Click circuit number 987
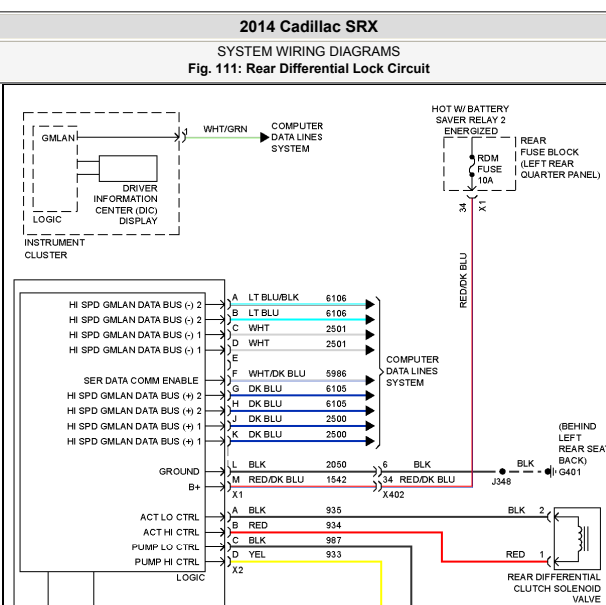Screen dimensions: 606x605 tap(333, 540)
